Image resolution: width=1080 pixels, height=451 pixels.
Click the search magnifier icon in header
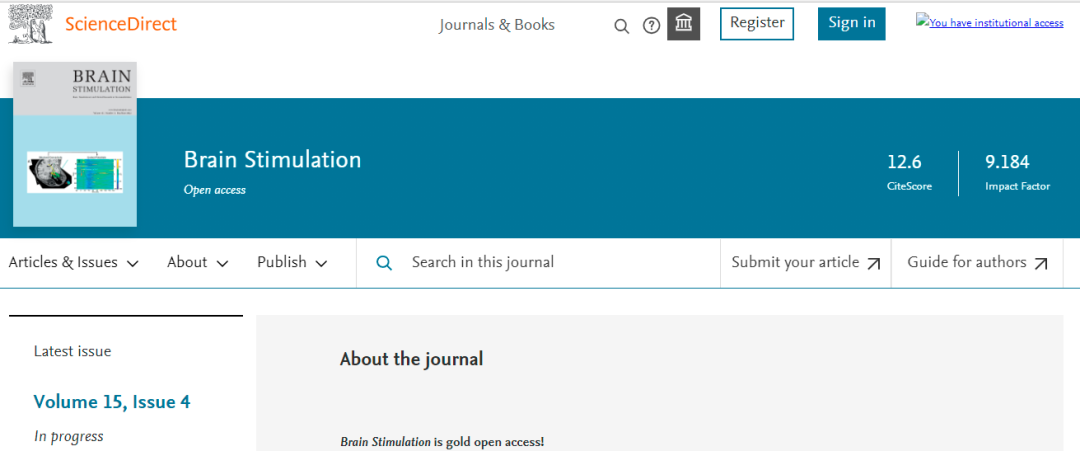(x=621, y=25)
